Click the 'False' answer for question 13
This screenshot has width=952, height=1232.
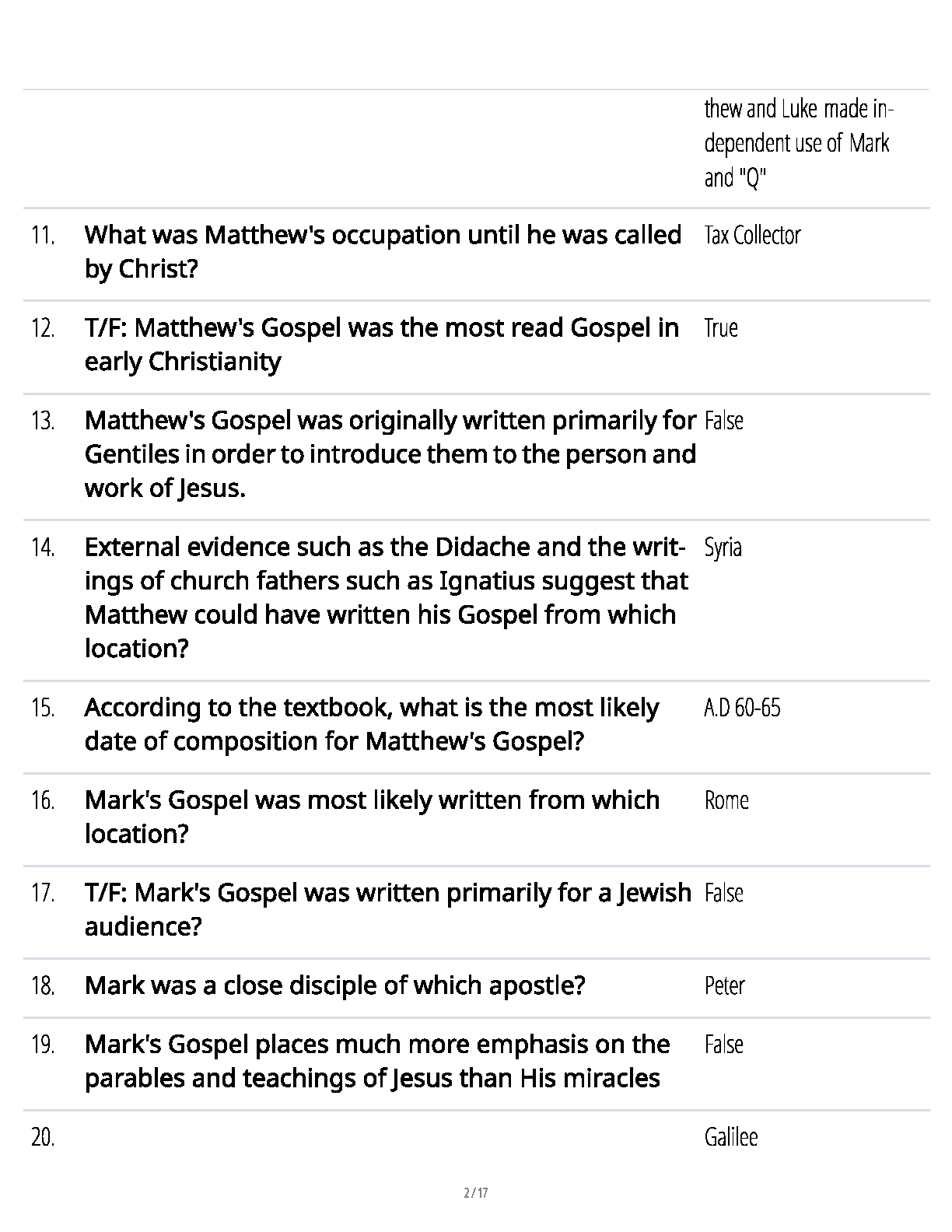pyautogui.click(x=724, y=421)
